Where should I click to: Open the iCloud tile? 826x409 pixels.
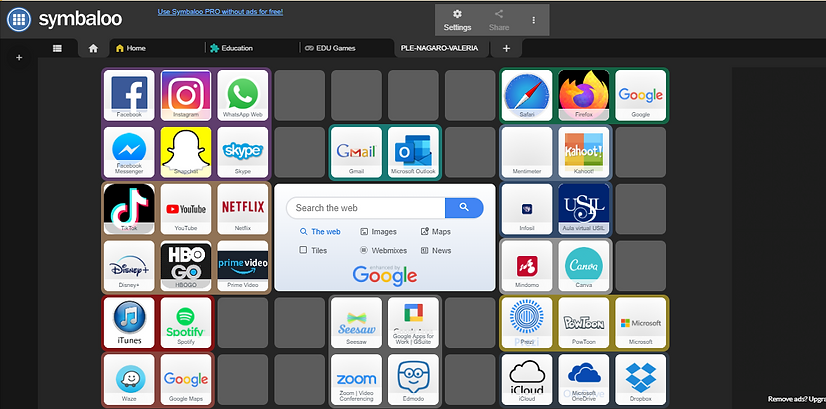[x=527, y=379]
